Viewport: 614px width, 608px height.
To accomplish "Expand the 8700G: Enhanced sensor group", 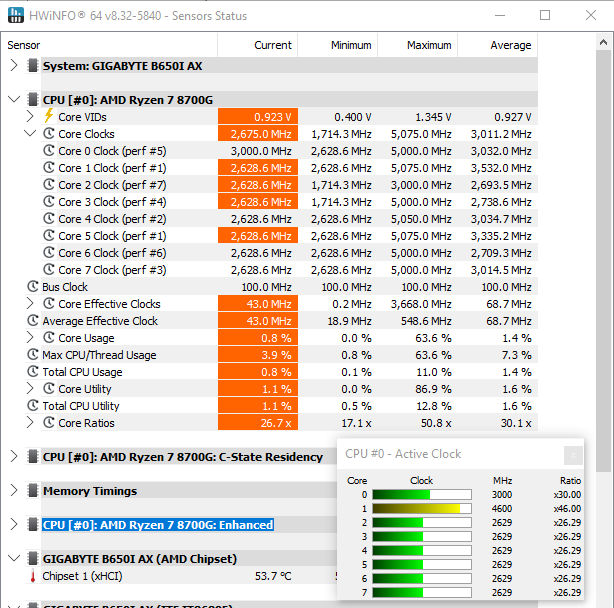I will tap(14, 525).
